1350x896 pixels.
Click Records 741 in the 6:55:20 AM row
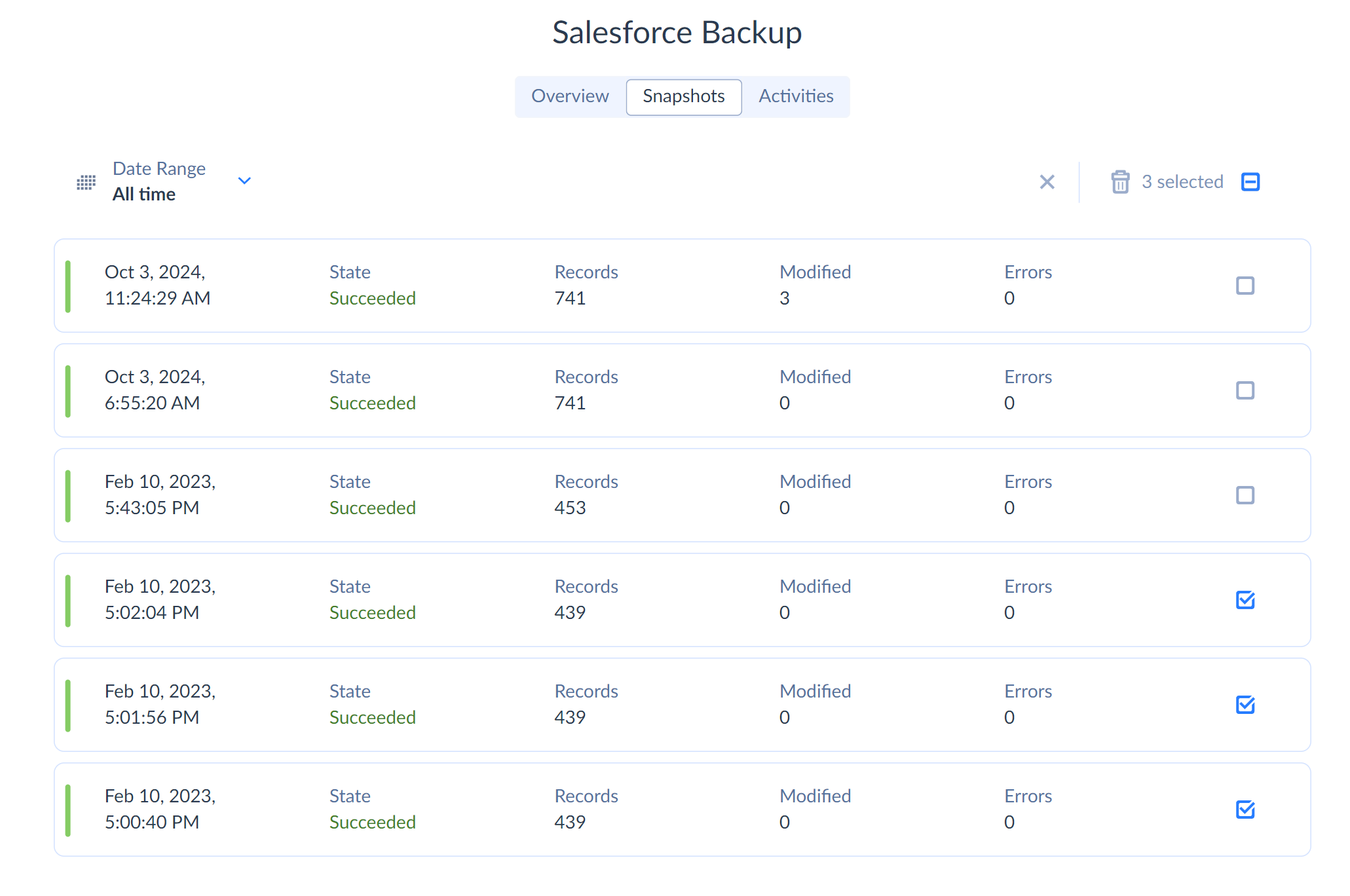tap(570, 403)
